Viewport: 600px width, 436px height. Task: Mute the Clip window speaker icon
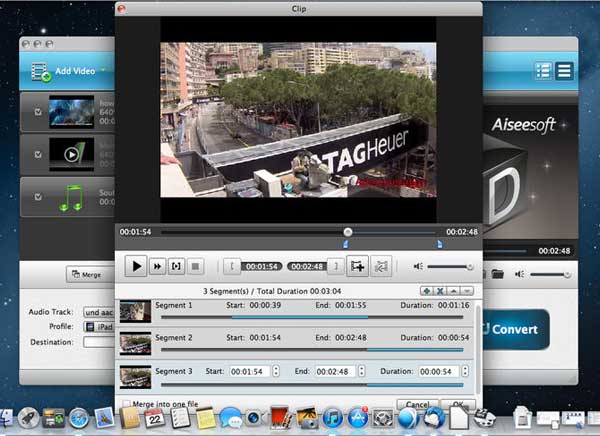point(418,266)
